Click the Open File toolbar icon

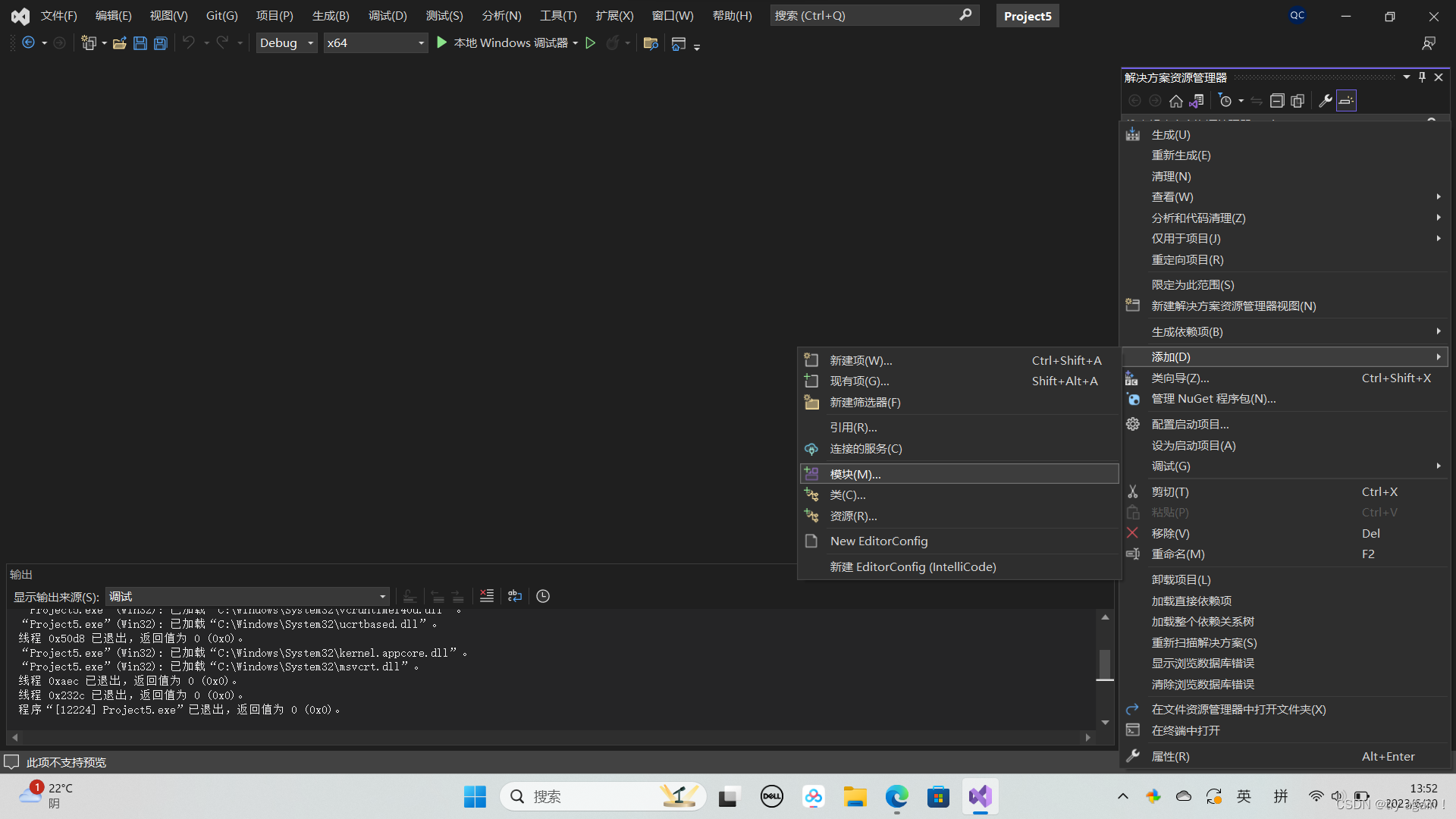click(119, 43)
